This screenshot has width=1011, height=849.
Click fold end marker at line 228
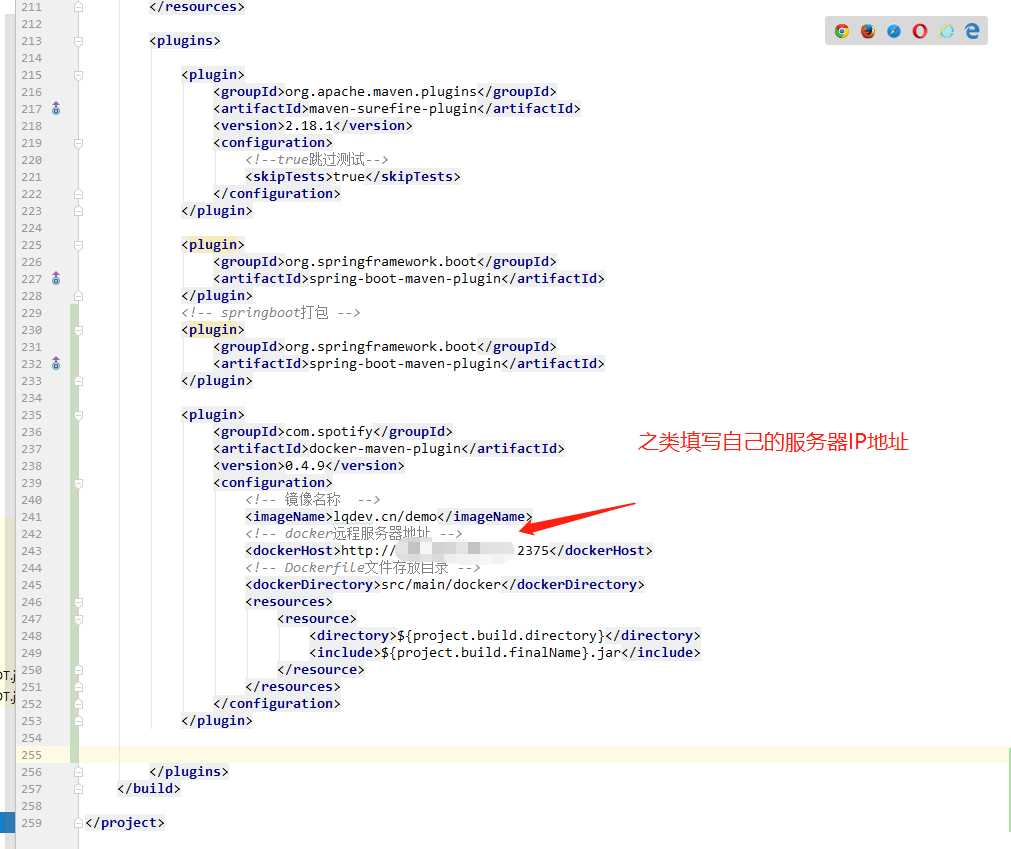click(x=78, y=296)
